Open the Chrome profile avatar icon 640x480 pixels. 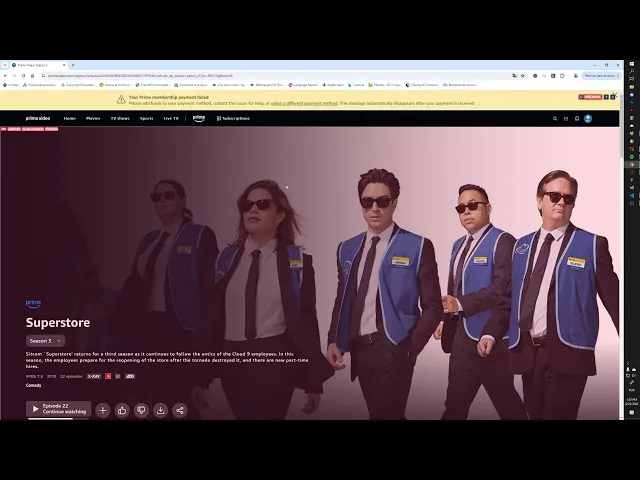[x=576, y=76]
